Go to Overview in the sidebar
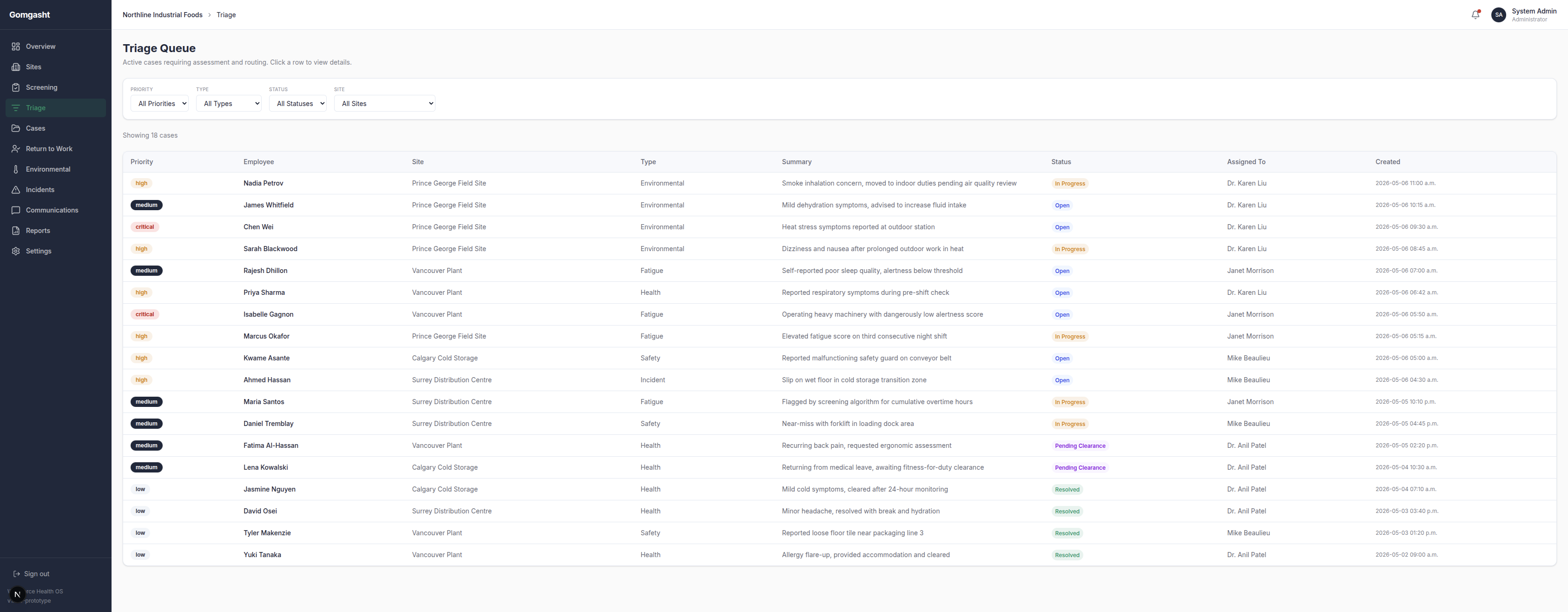This screenshot has height=612, width=1568. pyautogui.click(x=55, y=47)
